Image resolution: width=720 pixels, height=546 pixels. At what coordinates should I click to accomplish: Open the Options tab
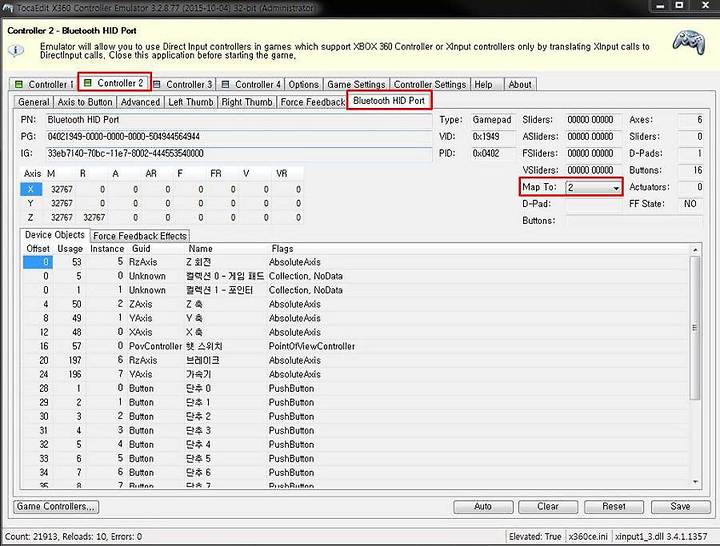pos(304,84)
